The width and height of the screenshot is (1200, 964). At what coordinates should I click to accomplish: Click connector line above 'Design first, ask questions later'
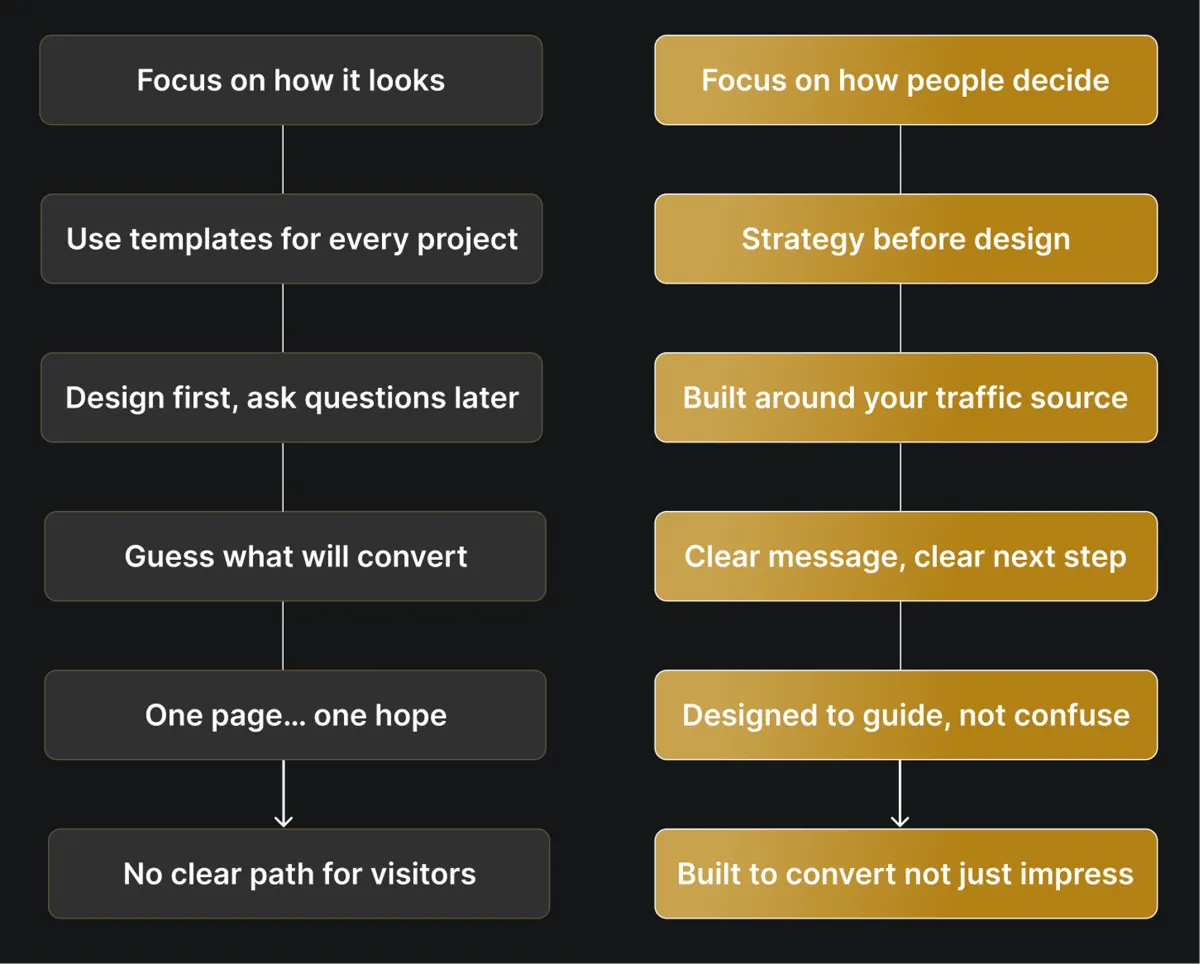click(x=283, y=317)
